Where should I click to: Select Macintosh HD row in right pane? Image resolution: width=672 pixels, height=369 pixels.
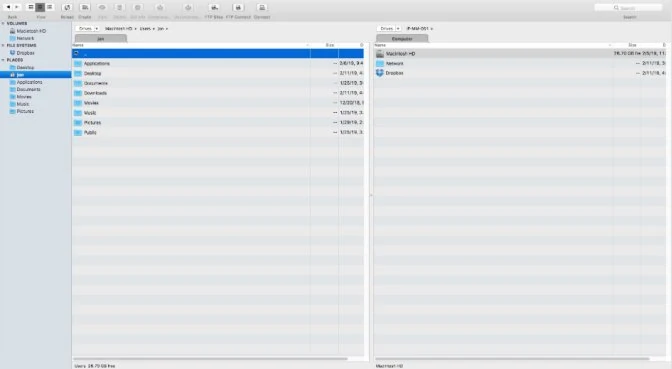[x=520, y=54]
